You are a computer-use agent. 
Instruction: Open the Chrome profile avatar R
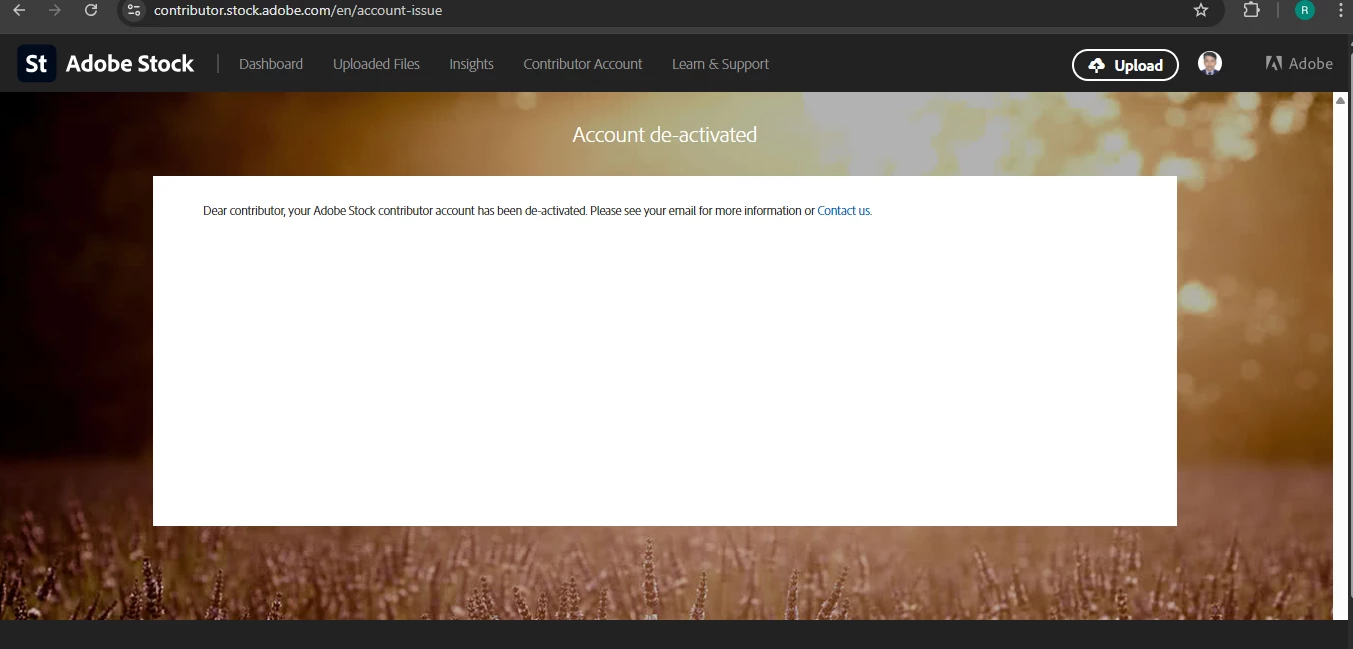click(1305, 10)
